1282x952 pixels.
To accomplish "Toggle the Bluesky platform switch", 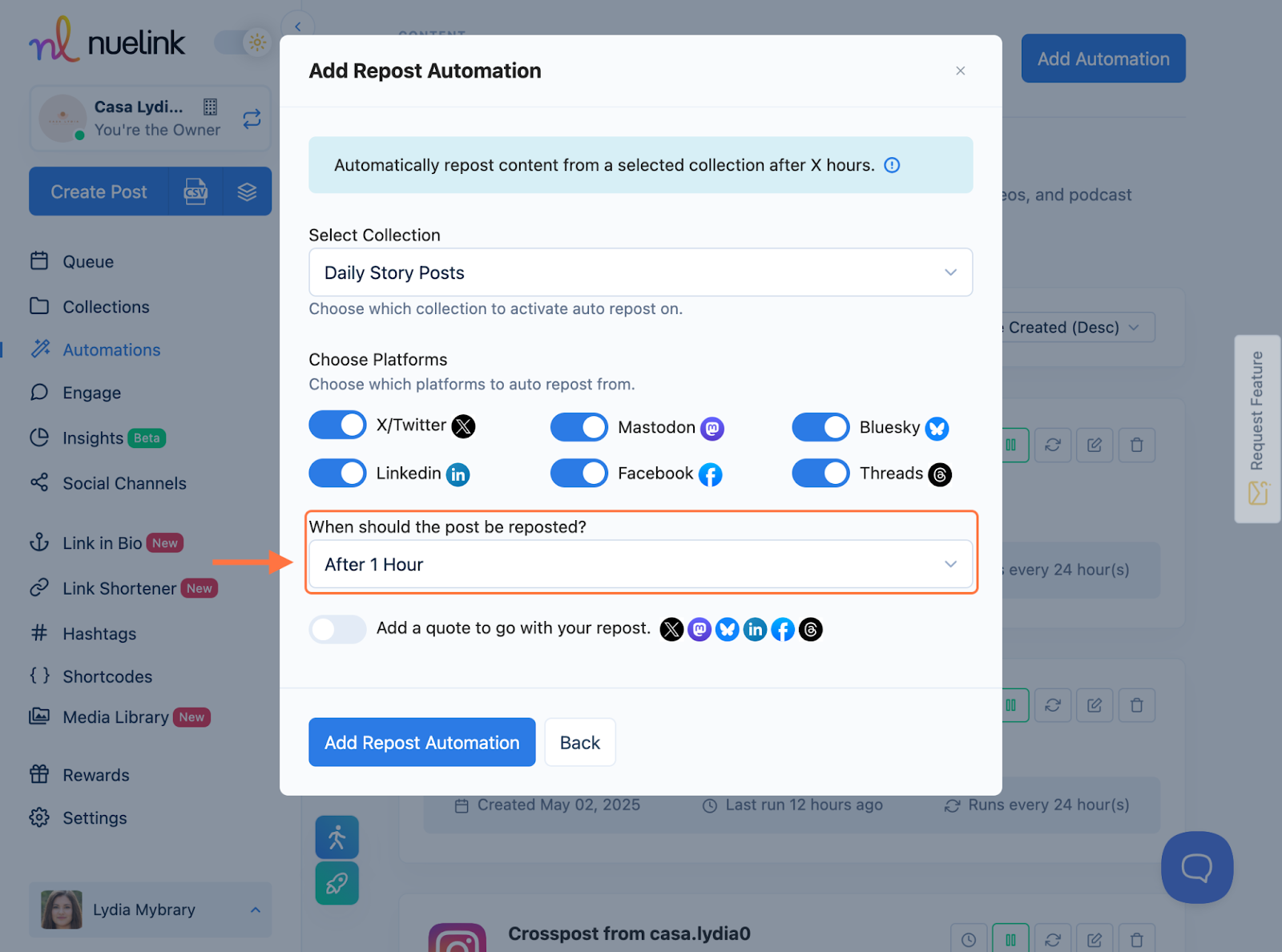I will point(820,427).
